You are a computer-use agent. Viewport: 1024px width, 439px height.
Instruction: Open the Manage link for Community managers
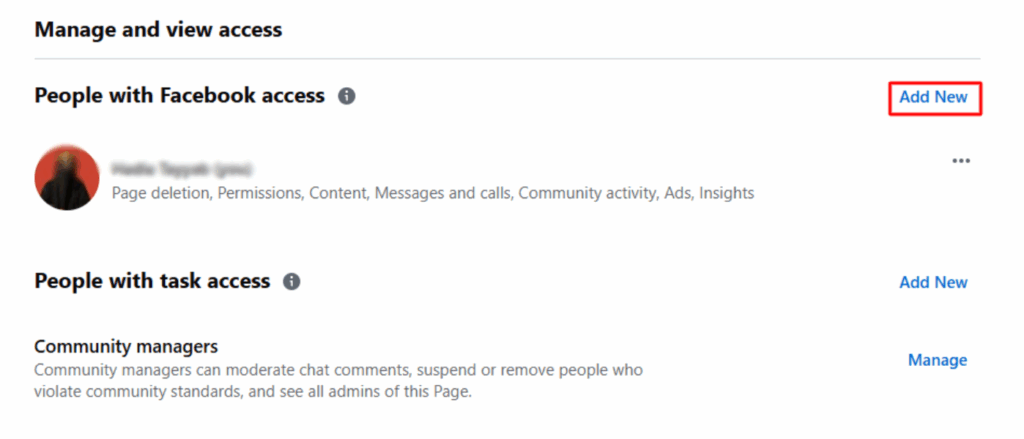(937, 360)
